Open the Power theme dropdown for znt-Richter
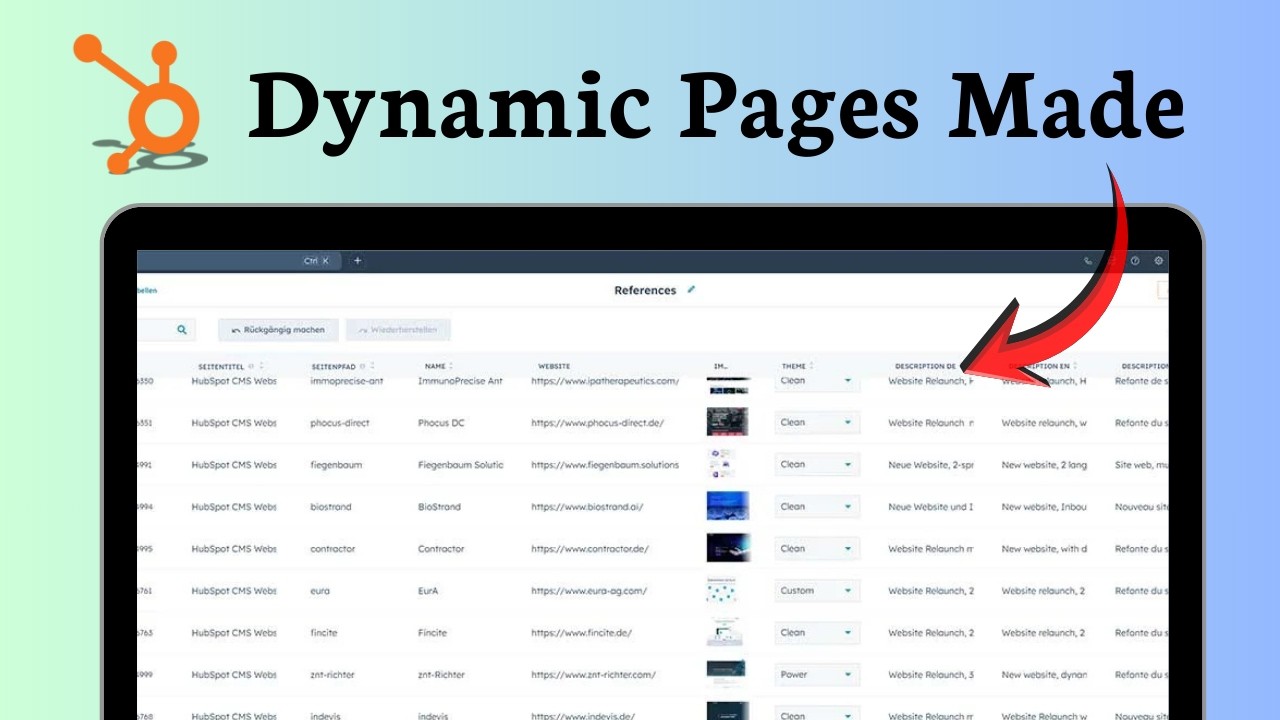This screenshot has height=720, width=1280. point(817,674)
